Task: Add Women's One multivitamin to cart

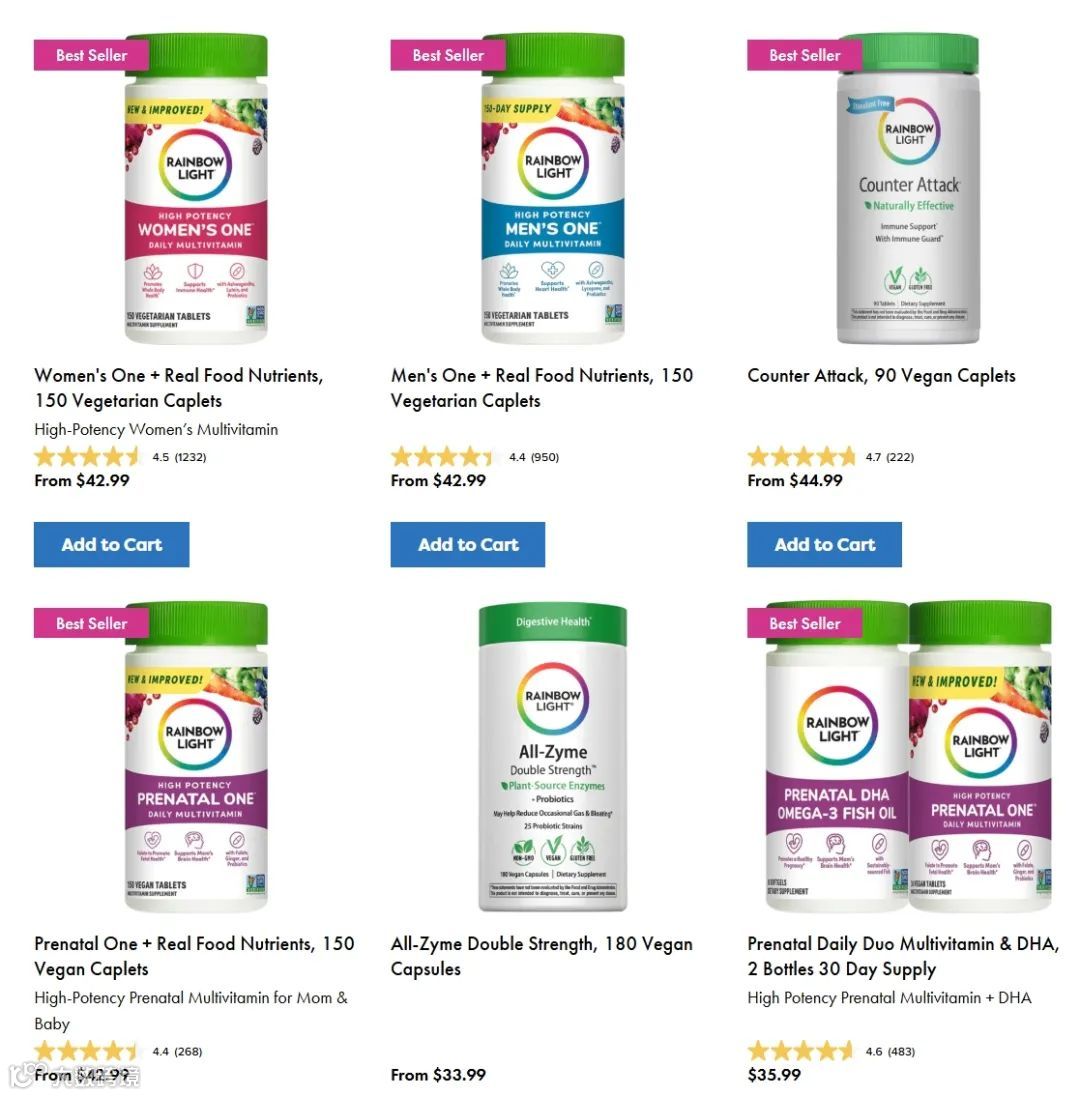Action: tap(111, 545)
